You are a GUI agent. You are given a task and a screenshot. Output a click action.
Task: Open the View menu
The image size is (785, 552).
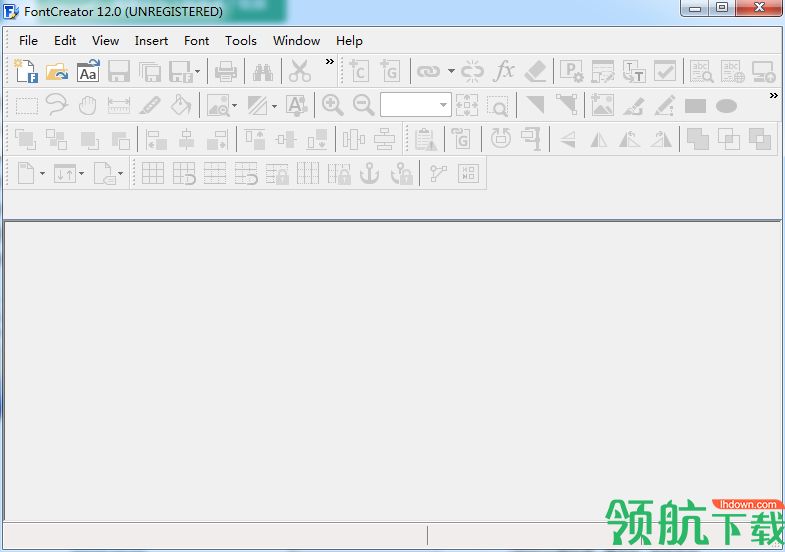(x=105, y=41)
